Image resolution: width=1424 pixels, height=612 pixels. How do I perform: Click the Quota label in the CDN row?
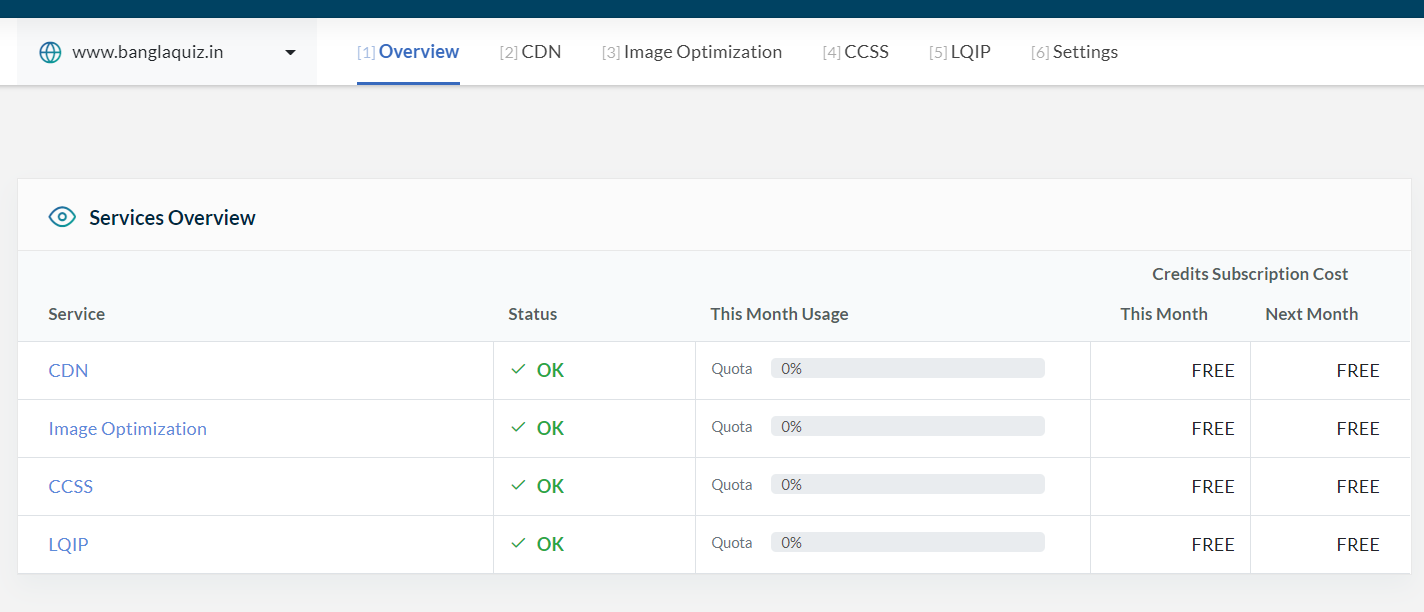[732, 369]
